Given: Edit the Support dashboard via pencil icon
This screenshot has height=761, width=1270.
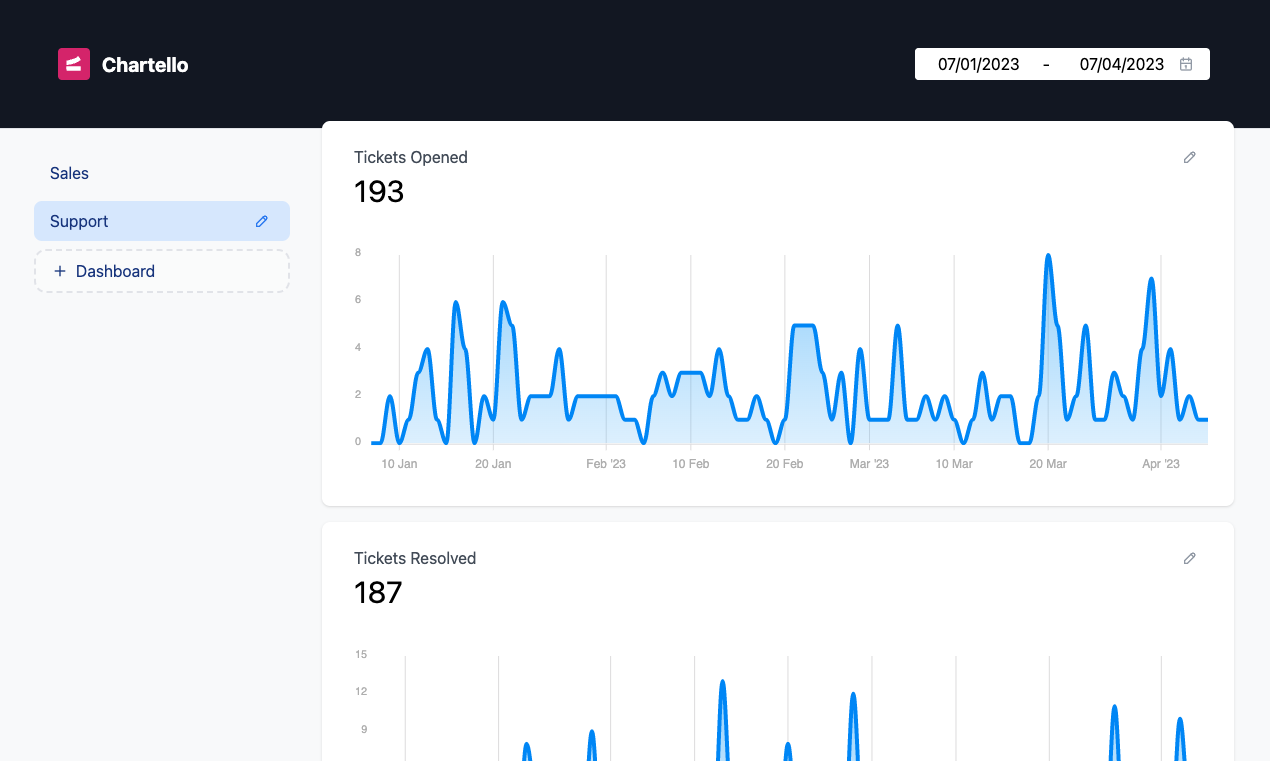Looking at the screenshot, I should [x=262, y=221].
